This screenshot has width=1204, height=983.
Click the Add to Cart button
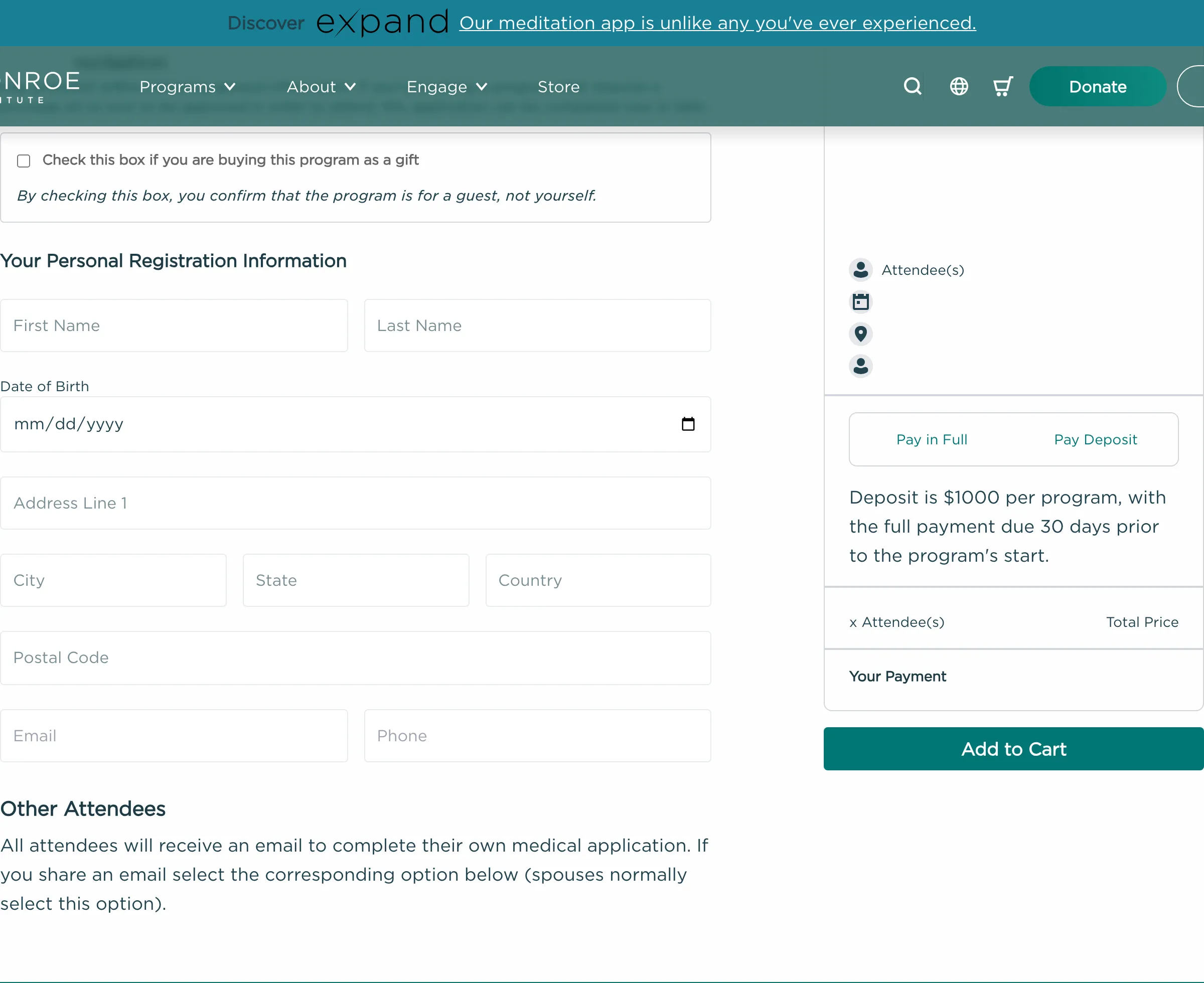(x=1013, y=749)
